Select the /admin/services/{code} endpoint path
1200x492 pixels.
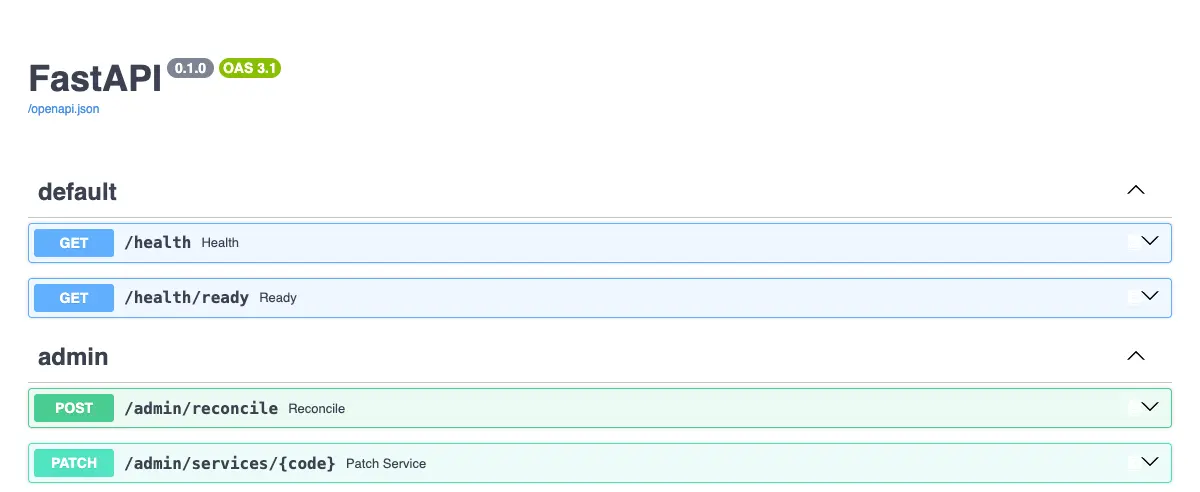tap(229, 463)
